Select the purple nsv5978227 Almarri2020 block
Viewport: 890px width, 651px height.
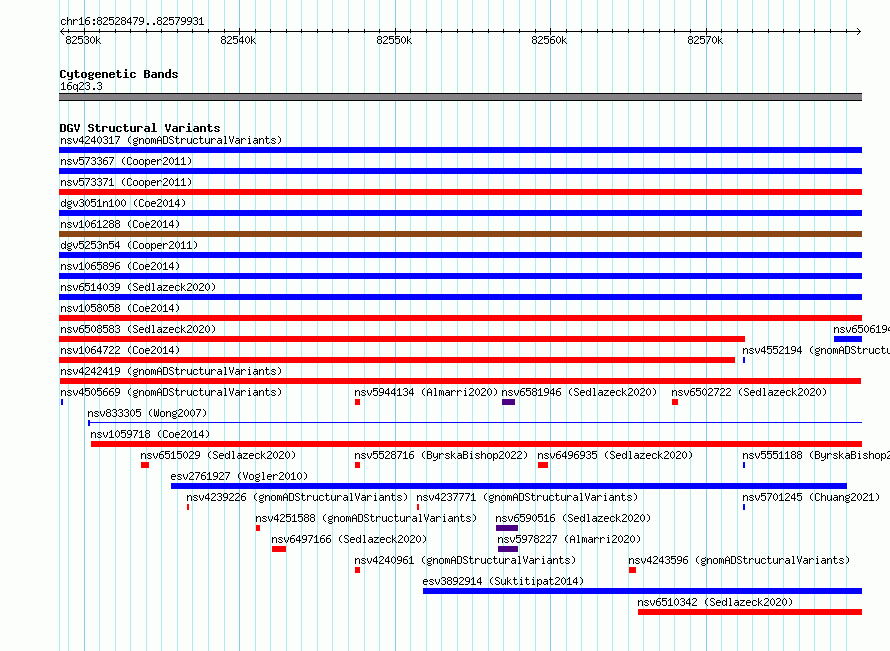coord(508,549)
